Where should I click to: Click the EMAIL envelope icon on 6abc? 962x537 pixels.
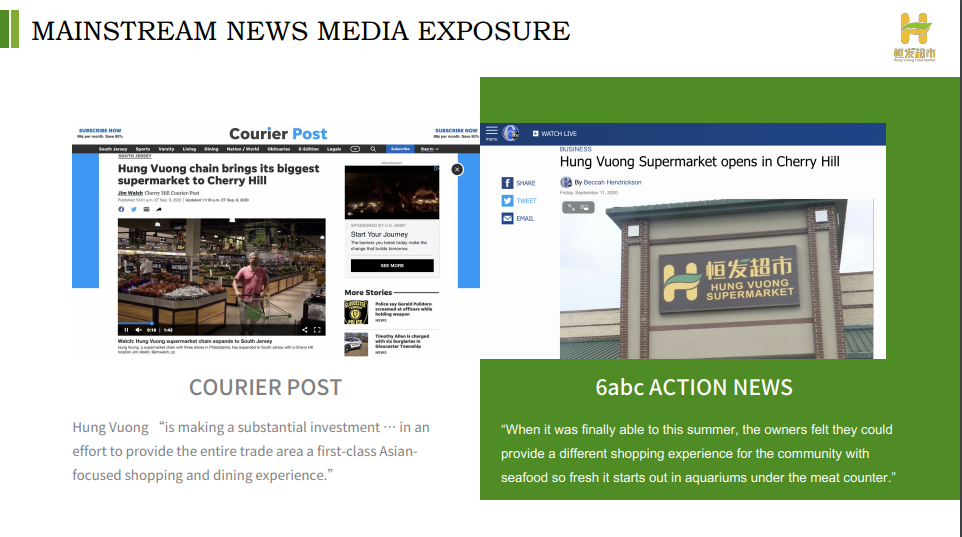click(x=507, y=218)
